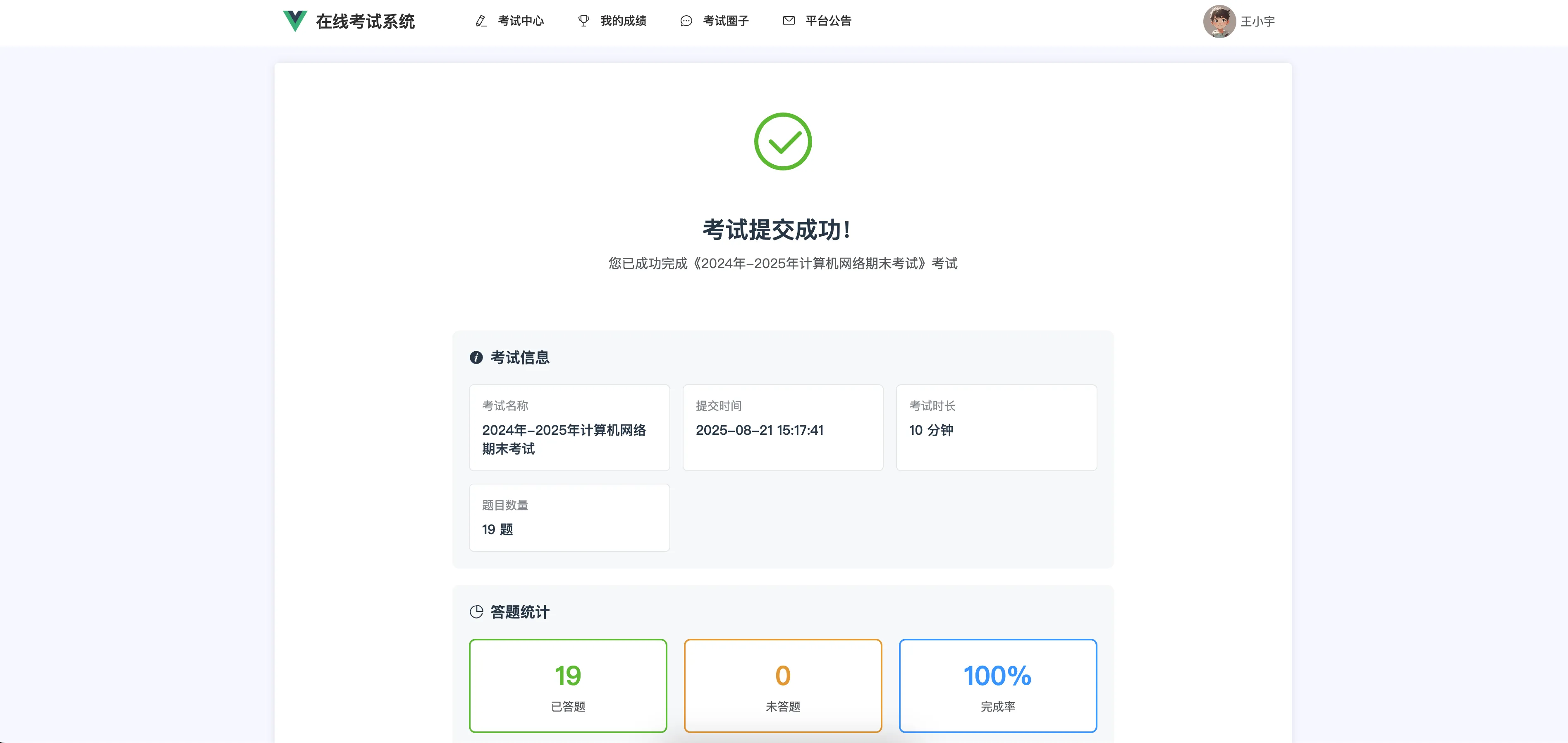The width and height of the screenshot is (1568, 743).
Task: Open 平台公告 from the top menu
Action: tap(828, 22)
